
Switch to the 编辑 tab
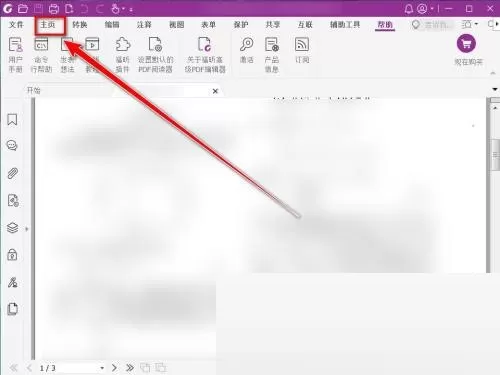[112, 25]
